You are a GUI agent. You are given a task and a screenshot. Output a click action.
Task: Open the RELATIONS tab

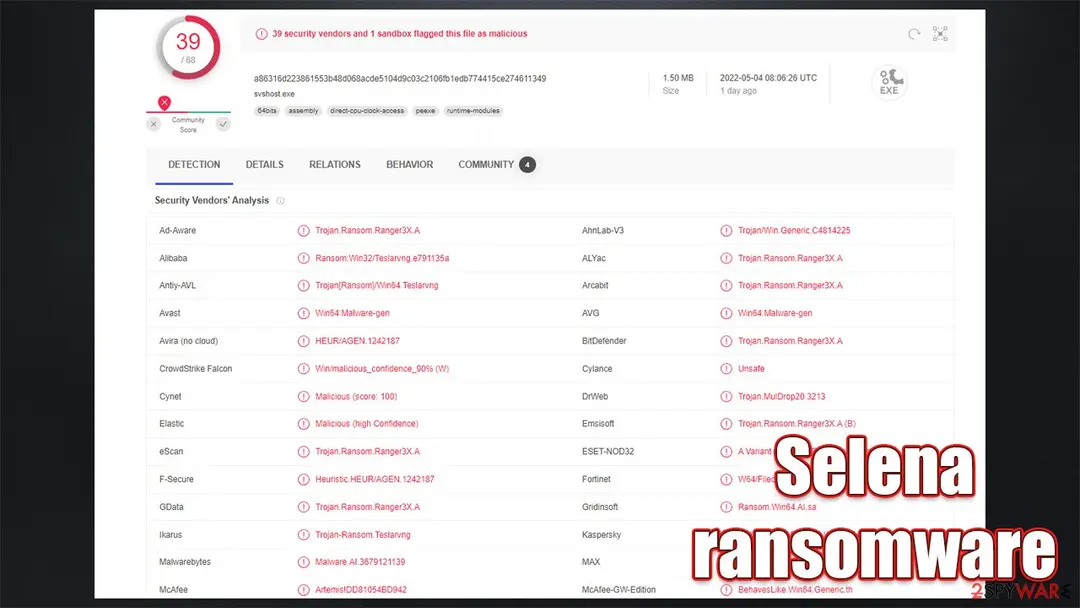coord(335,165)
